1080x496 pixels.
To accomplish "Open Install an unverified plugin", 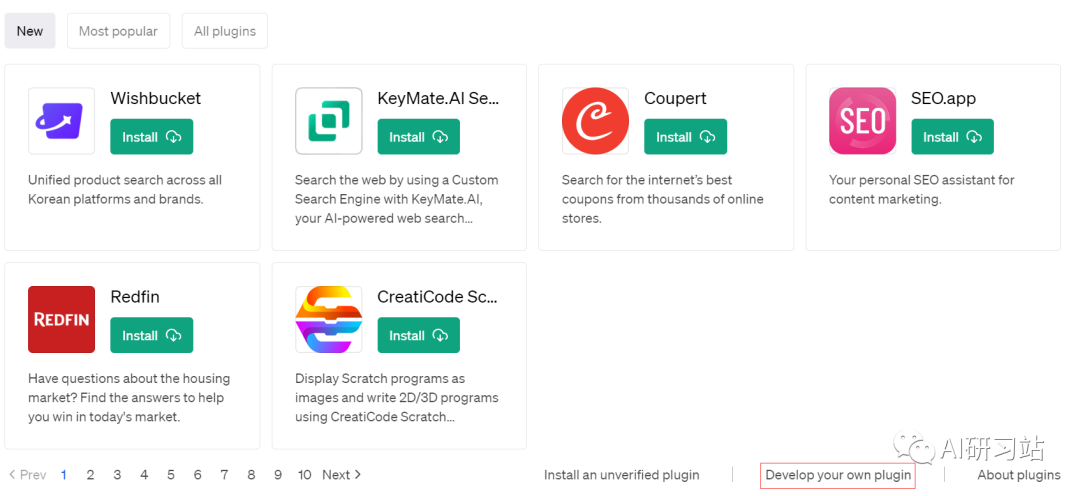I will 621,475.
